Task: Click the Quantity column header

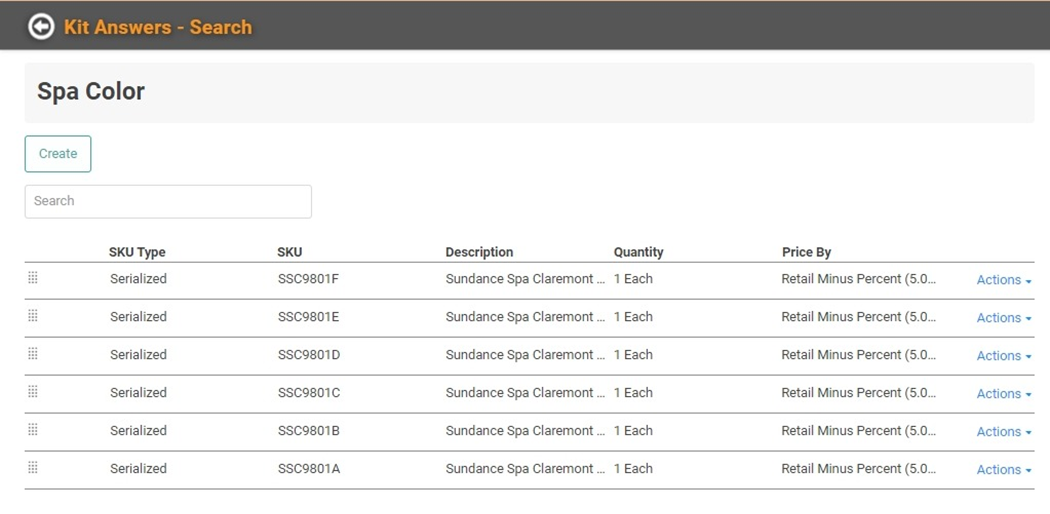Action: (638, 252)
